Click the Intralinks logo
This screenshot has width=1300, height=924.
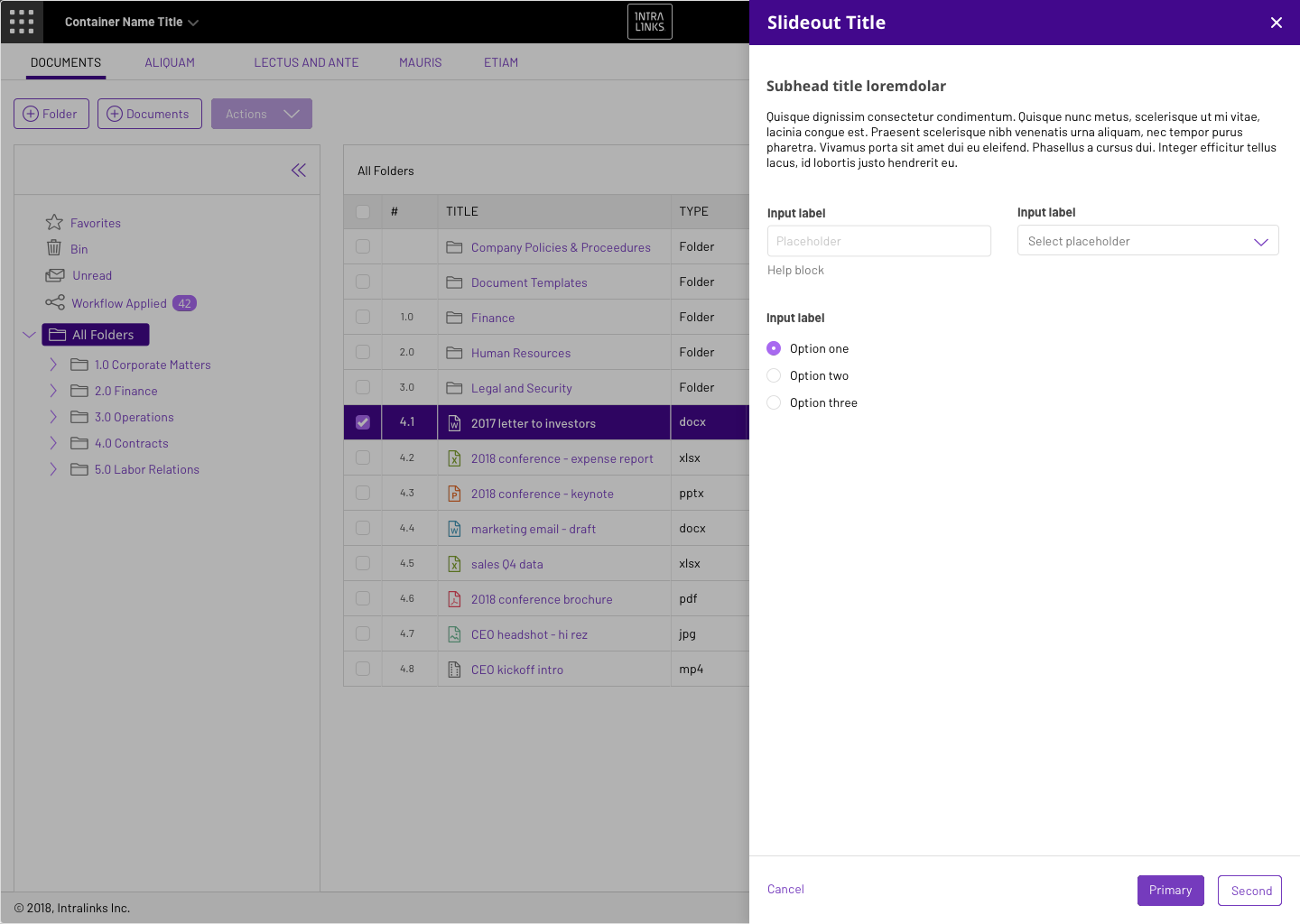tap(650, 22)
